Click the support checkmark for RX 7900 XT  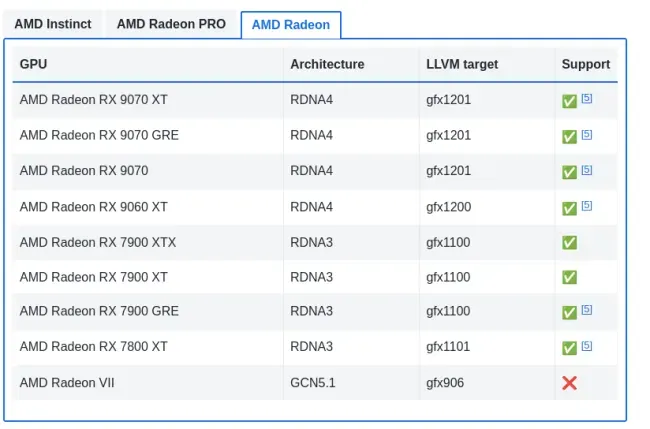coord(569,277)
